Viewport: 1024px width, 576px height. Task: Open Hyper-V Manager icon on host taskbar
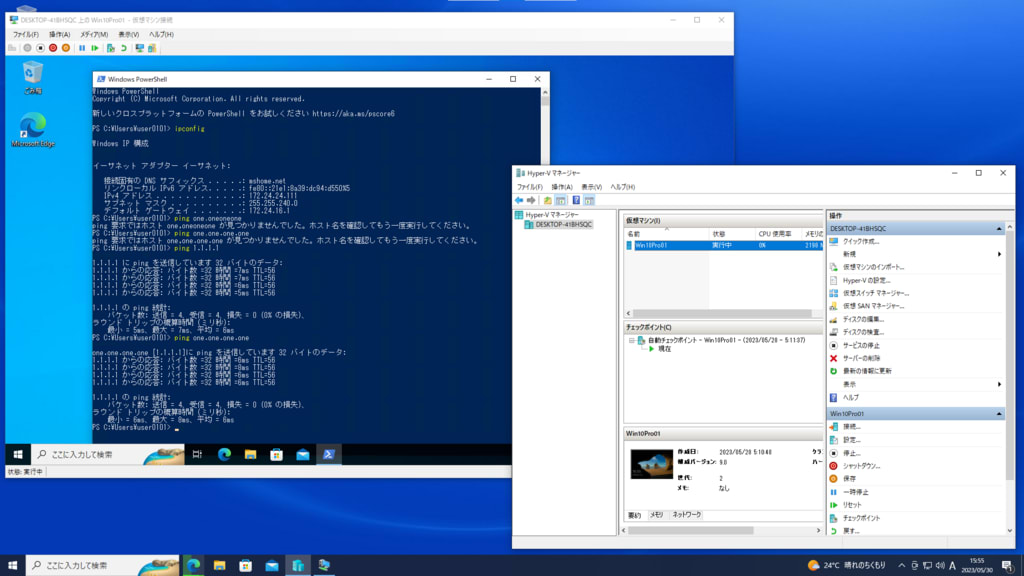298,566
